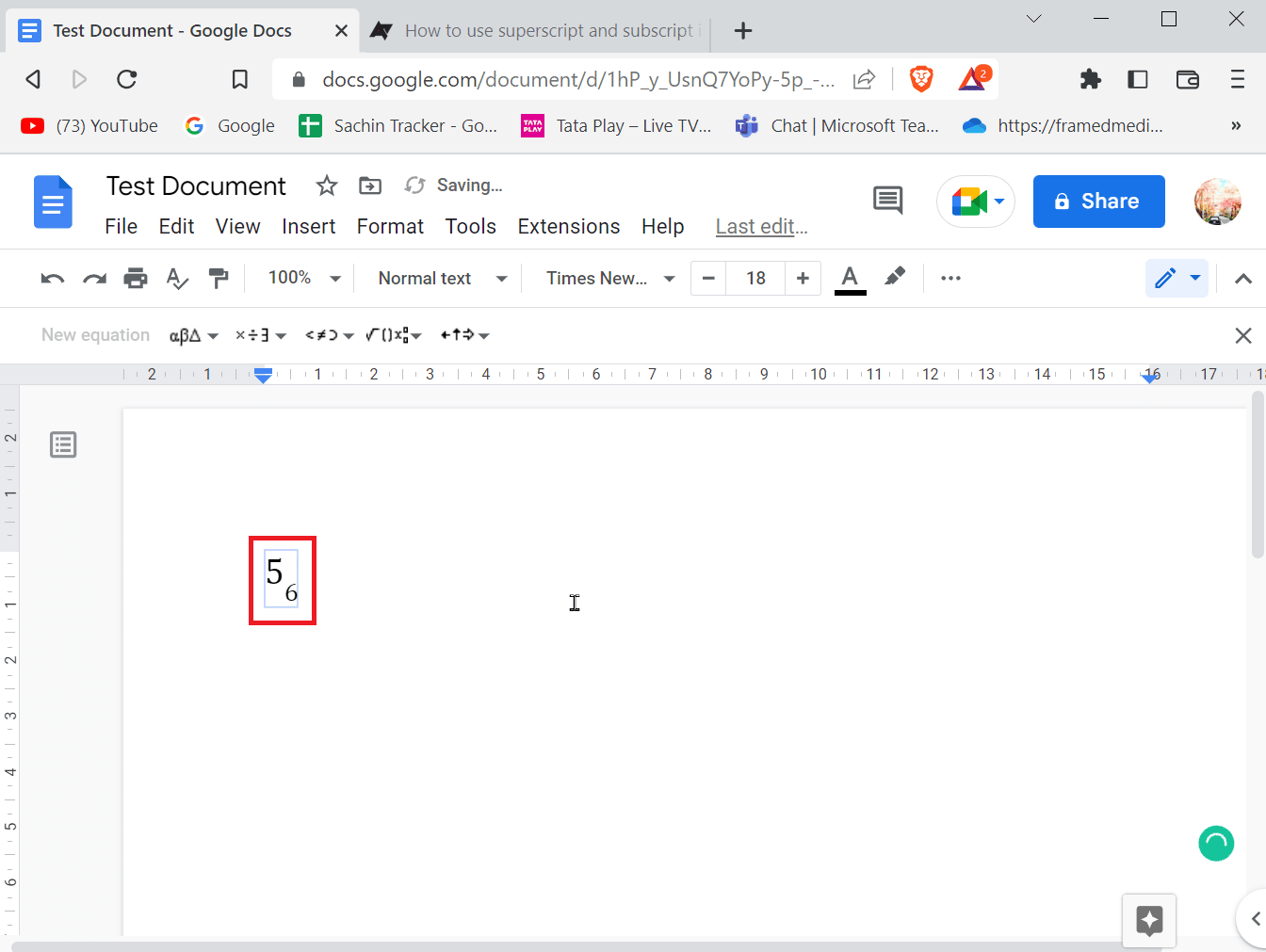The height and width of the screenshot is (952, 1266).
Task: Show more bookmarks chevron
Action: 1236,125
